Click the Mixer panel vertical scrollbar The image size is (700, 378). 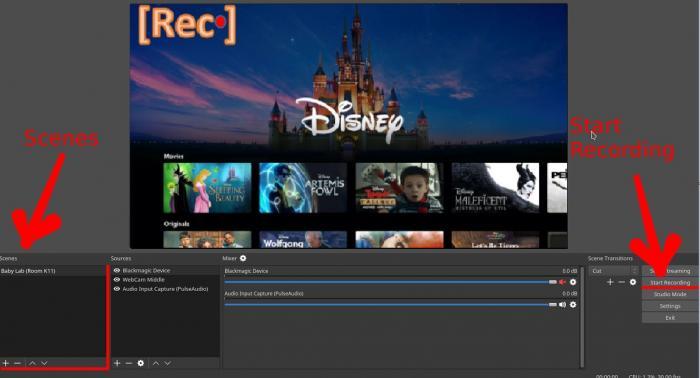click(582, 317)
